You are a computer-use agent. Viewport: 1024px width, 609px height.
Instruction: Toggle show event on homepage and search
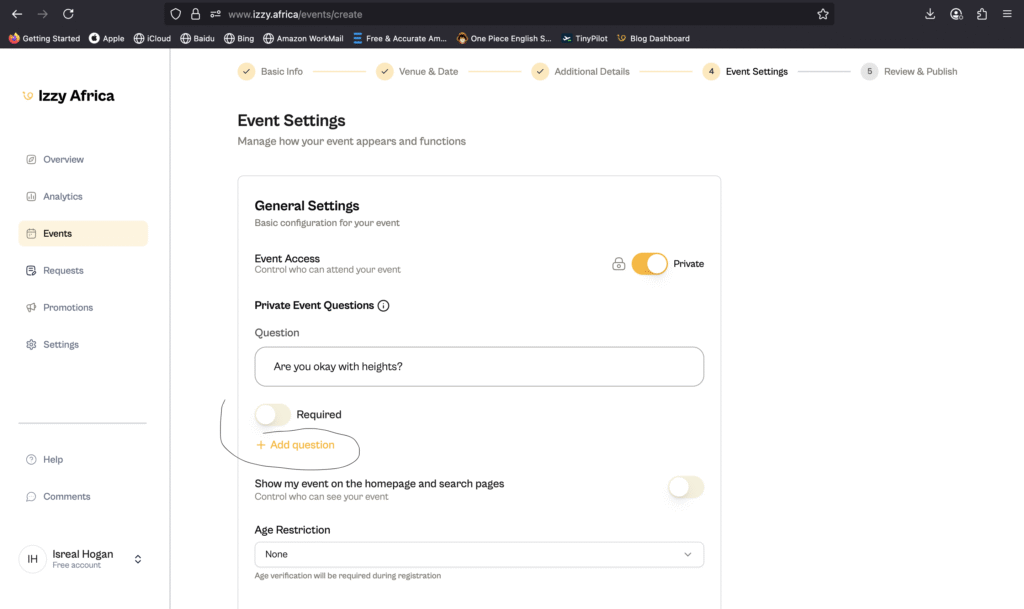pyautogui.click(x=685, y=487)
